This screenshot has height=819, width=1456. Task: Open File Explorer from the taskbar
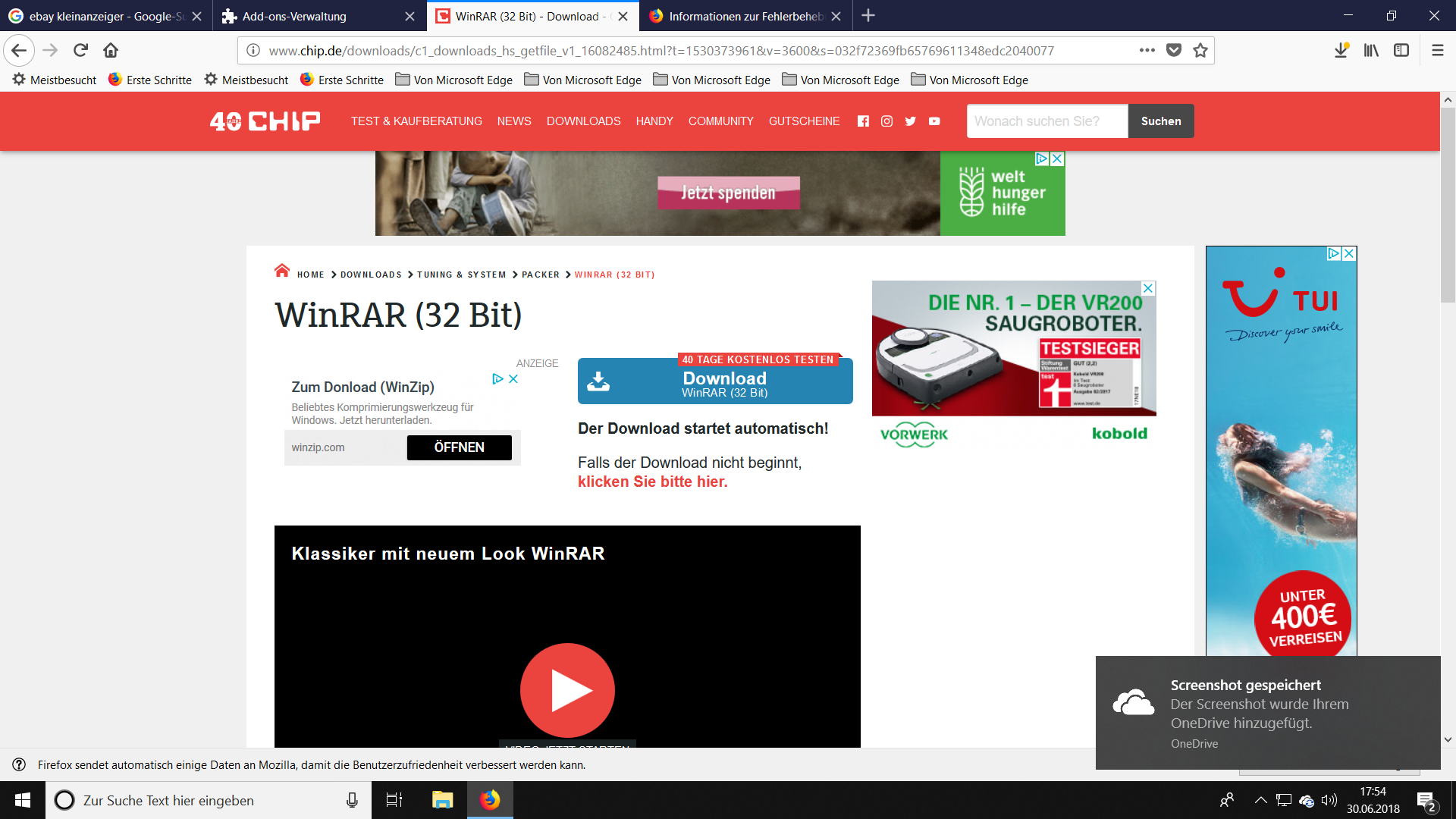point(442,800)
